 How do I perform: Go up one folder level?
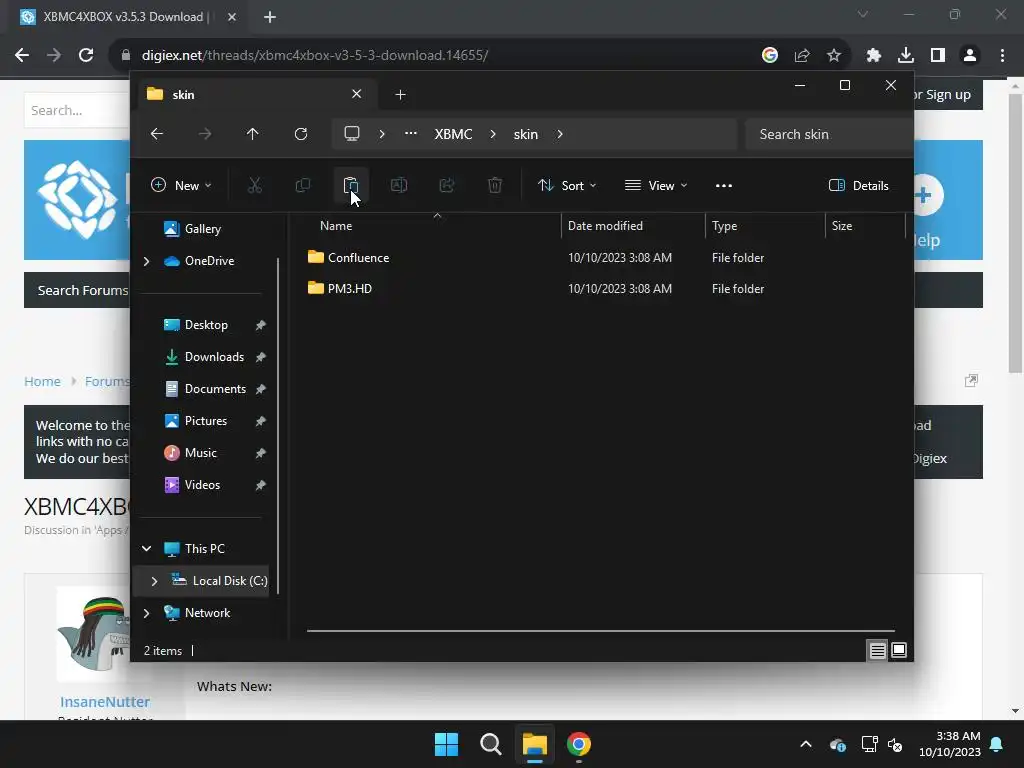[253, 134]
